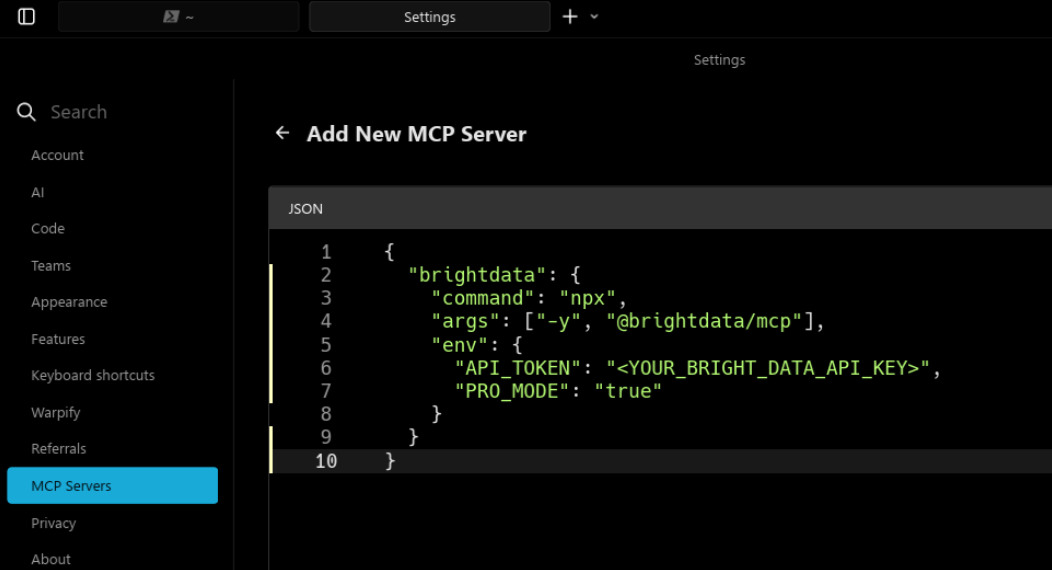
Task: Open the About section
Action: point(50,559)
